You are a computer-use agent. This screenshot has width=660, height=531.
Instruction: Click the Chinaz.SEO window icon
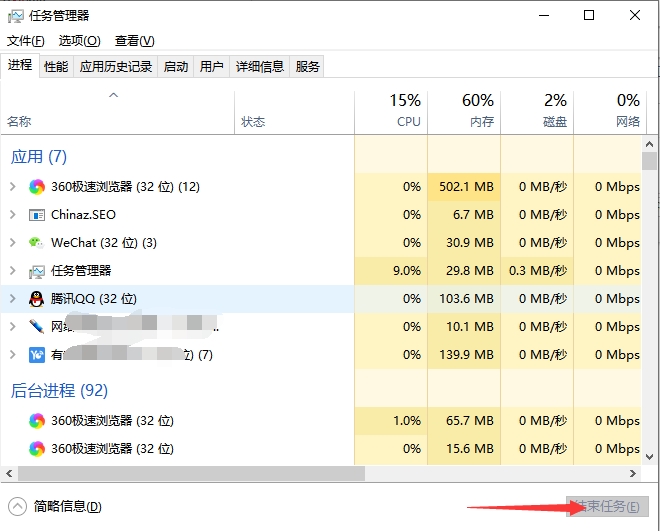37,215
